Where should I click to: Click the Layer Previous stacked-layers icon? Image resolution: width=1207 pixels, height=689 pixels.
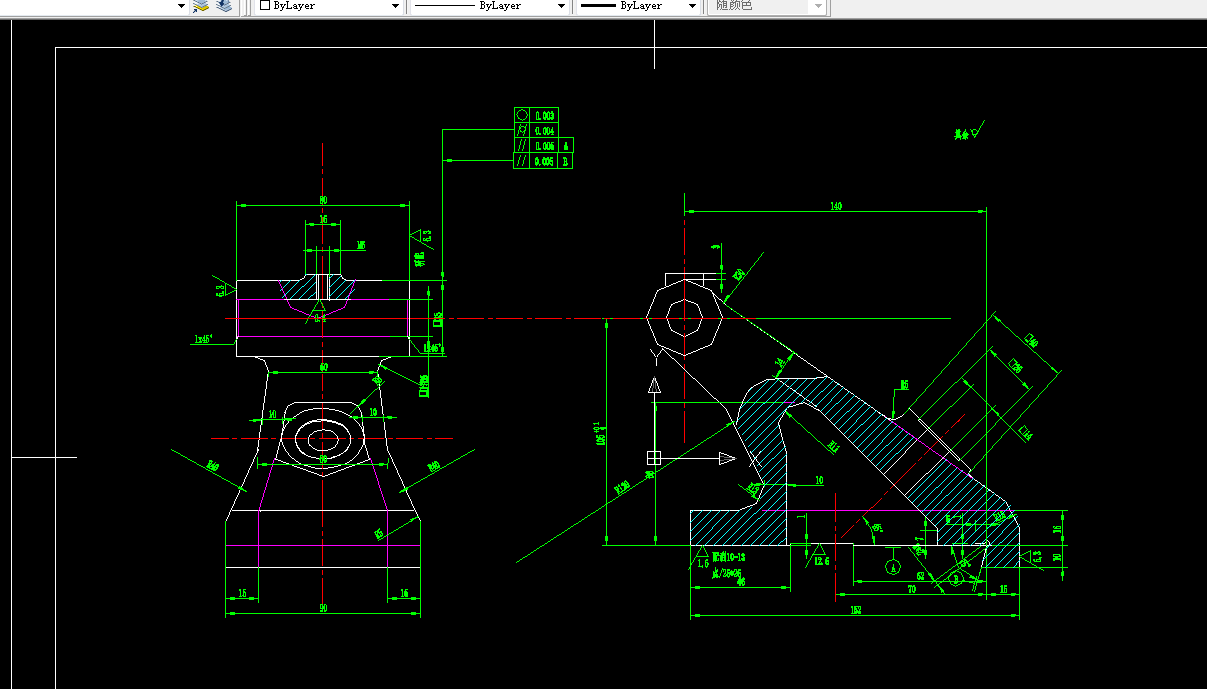(224, 5)
